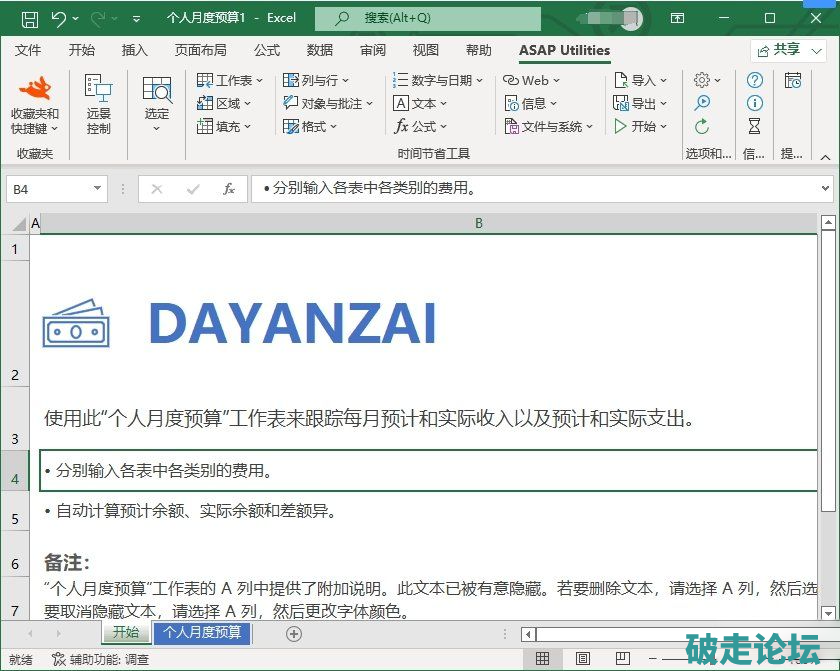Click the save icon in title bar

tap(29, 18)
